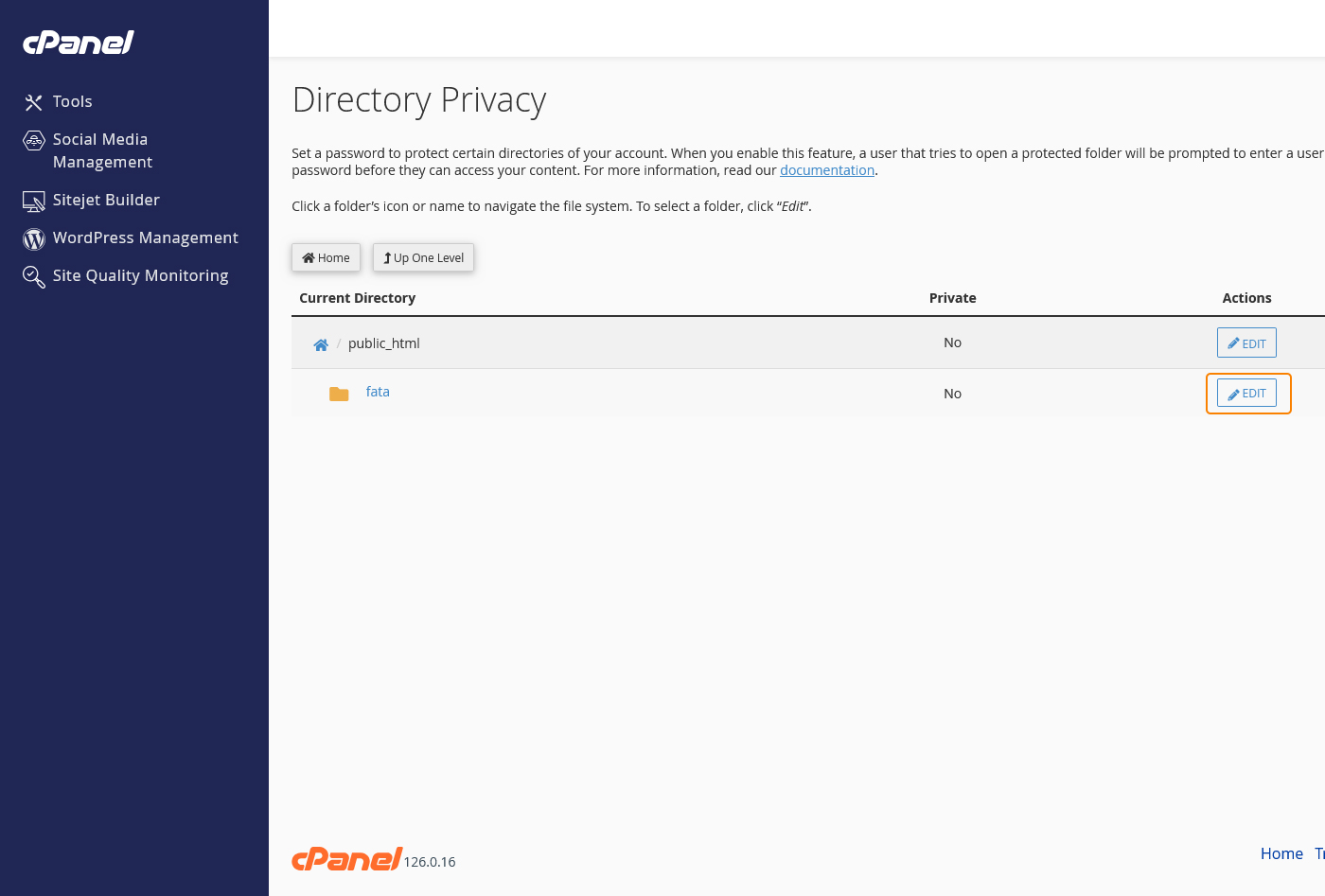Screen dimensions: 1325x896
Task: Click the WordPress logo icon
Action: coord(34,239)
